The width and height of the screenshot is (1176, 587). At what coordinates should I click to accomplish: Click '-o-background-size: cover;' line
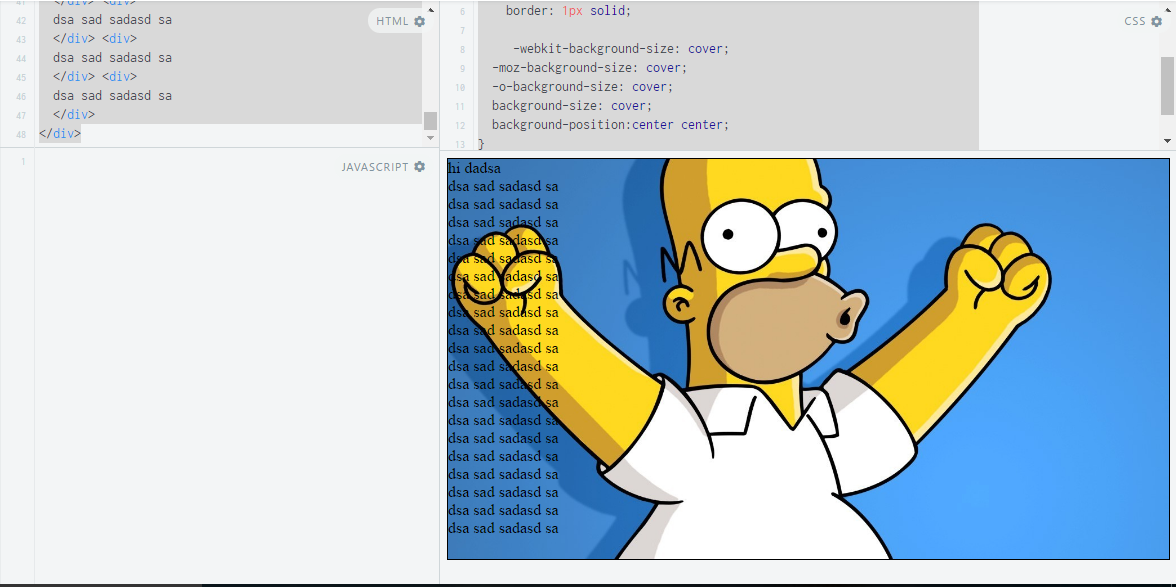click(x=583, y=87)
